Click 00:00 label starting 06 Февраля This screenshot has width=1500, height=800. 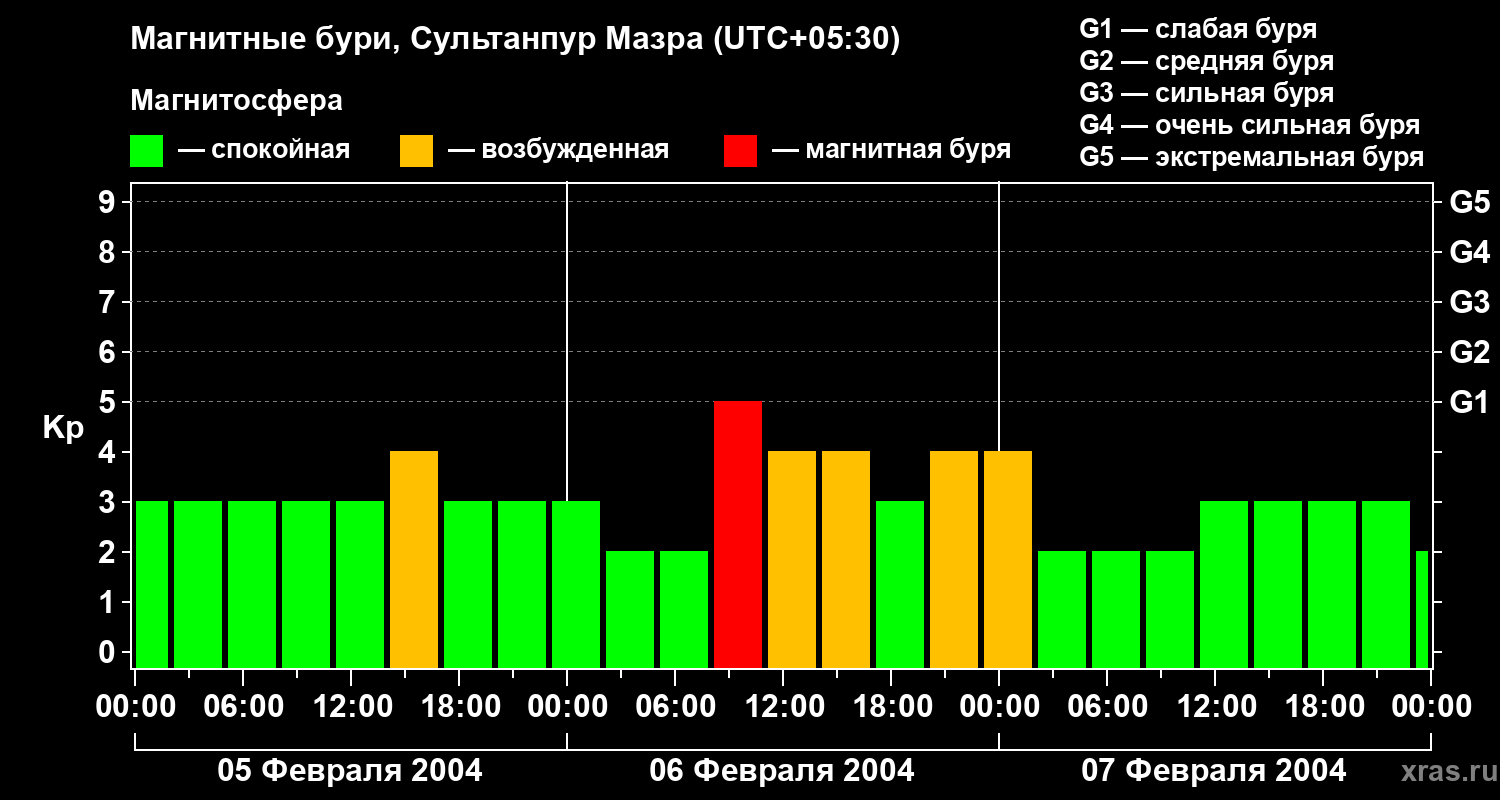click(567, 707)
